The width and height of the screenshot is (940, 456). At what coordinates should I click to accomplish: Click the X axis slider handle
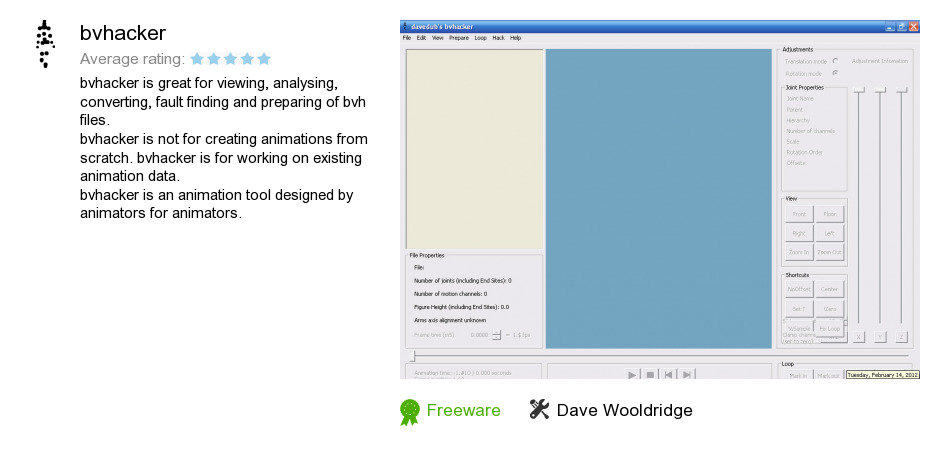click(859, 90)
